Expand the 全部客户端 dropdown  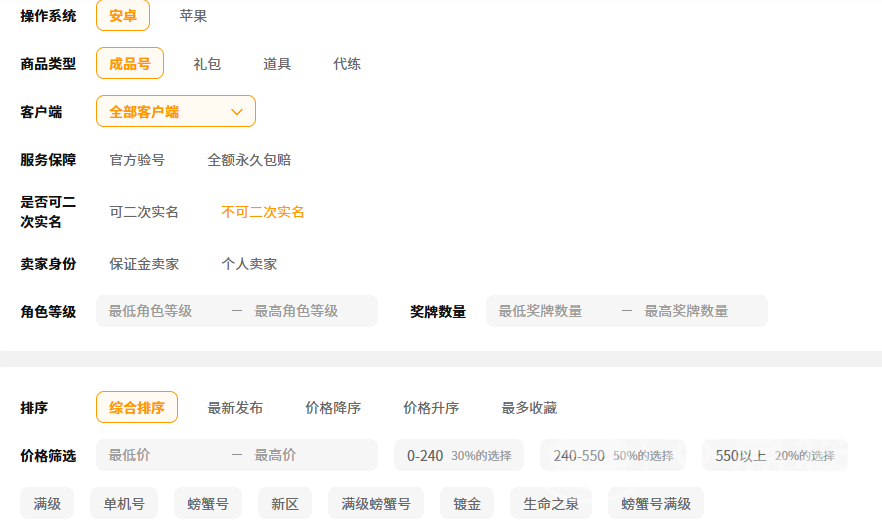[x=176, y=112]
